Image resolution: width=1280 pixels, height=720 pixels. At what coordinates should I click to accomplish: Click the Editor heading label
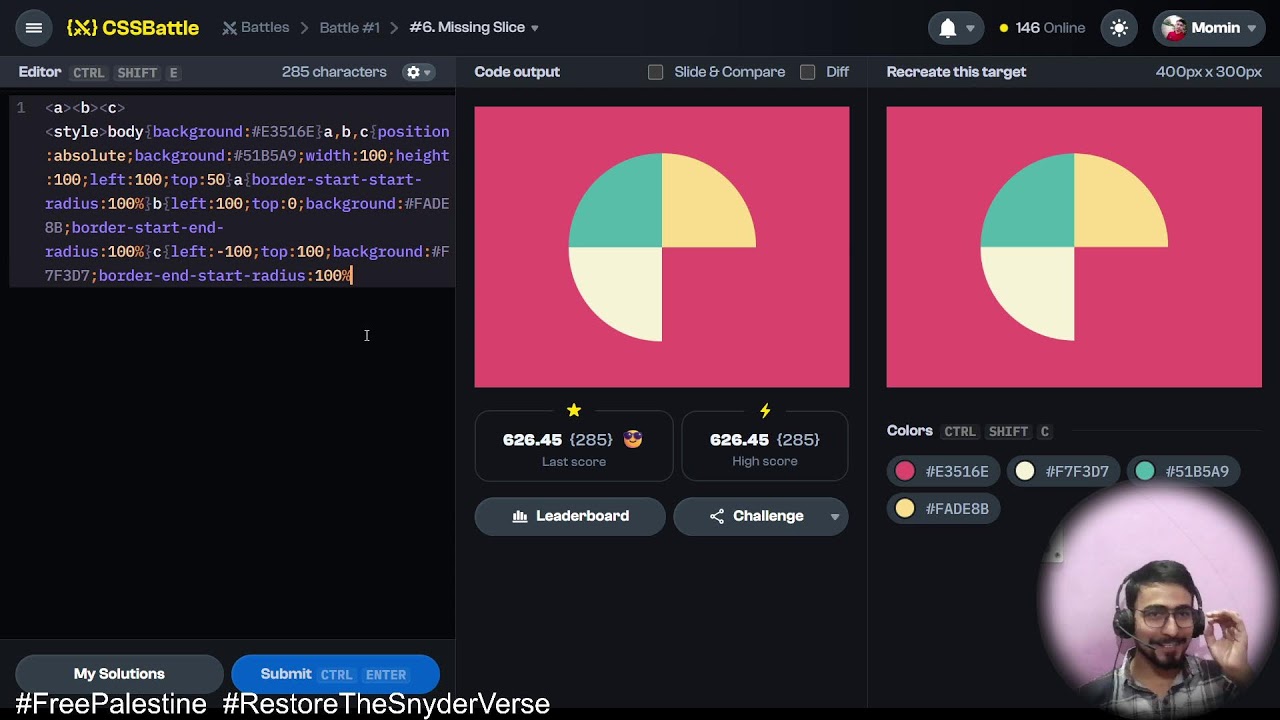coord(40,72)
